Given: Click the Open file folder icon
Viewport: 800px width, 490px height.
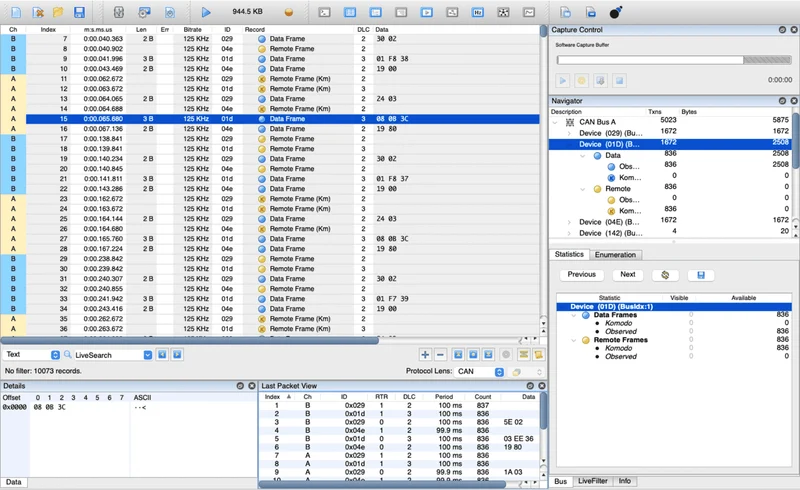Looking at the screenshot, I should click(58, 12).
